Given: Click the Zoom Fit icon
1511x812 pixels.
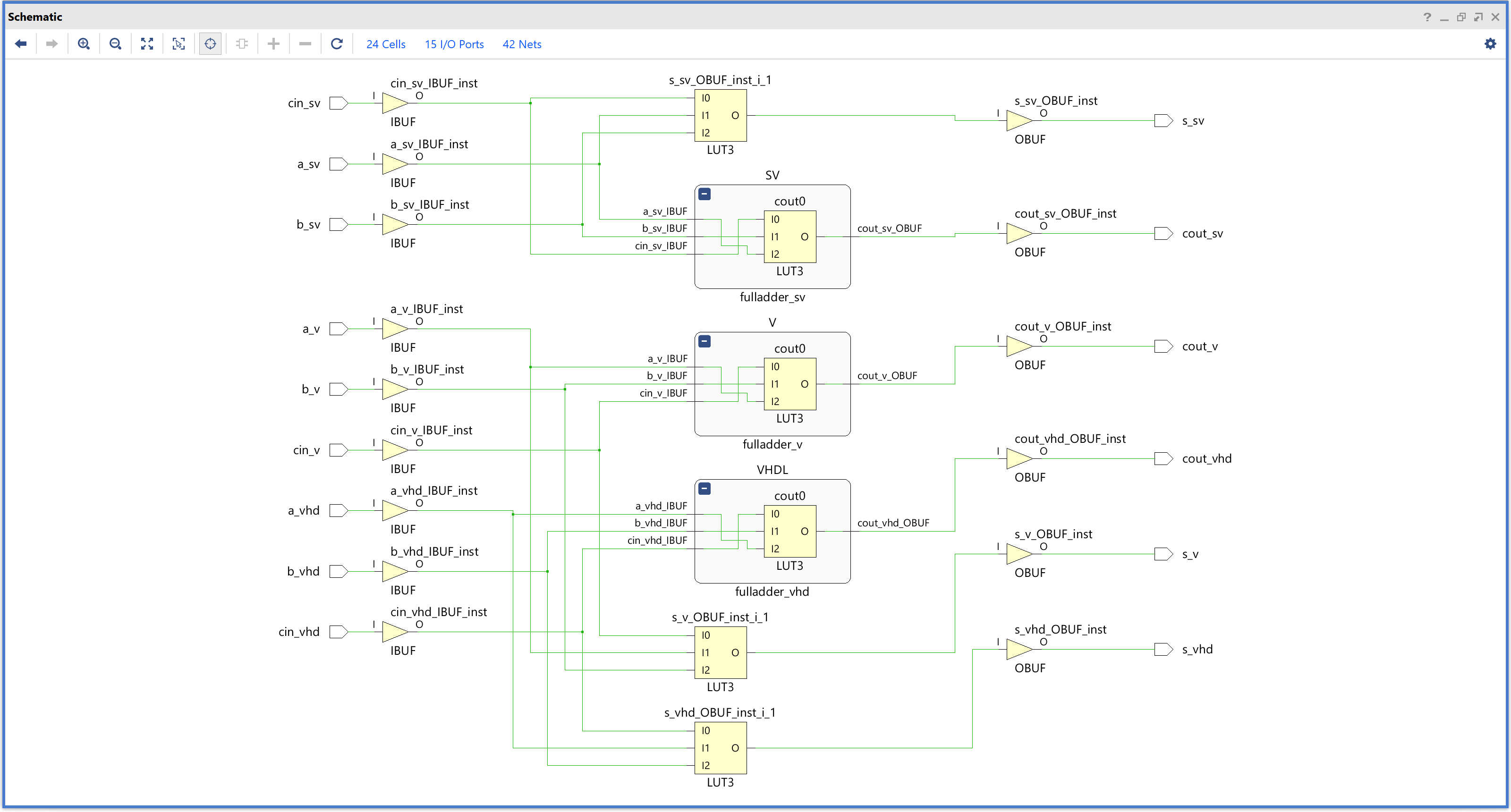Looking at the screenshot, I should 147,44.
